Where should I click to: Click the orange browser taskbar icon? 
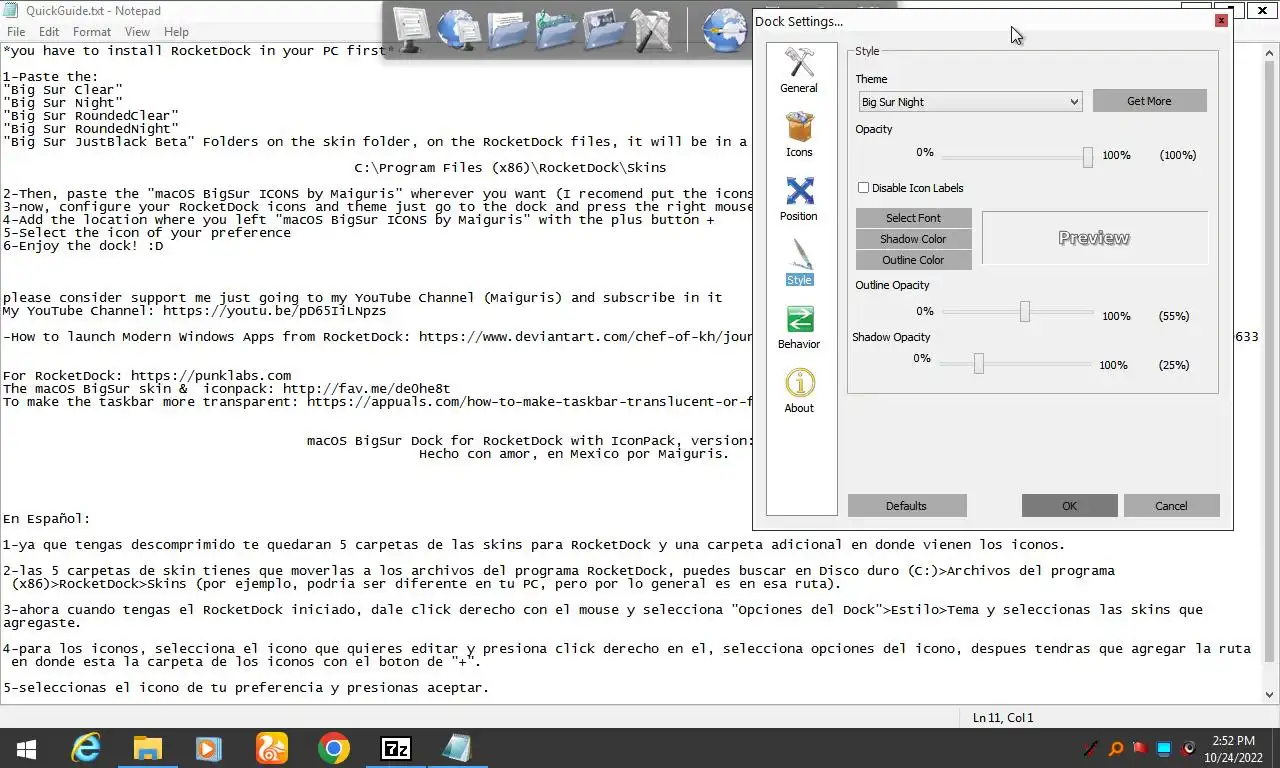(x=272, y=748)
